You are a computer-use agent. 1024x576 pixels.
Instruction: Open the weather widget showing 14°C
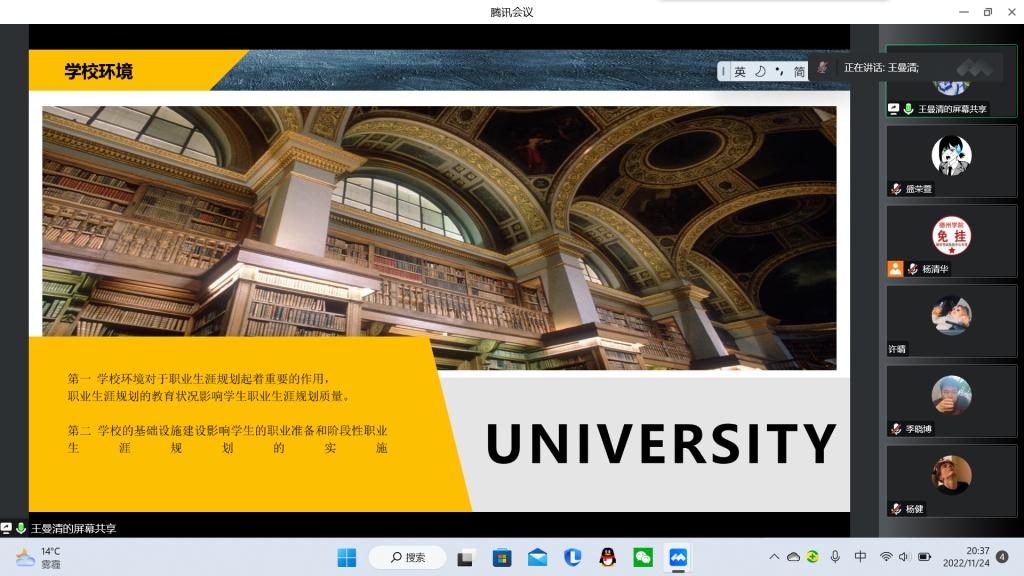pos(40,557)
